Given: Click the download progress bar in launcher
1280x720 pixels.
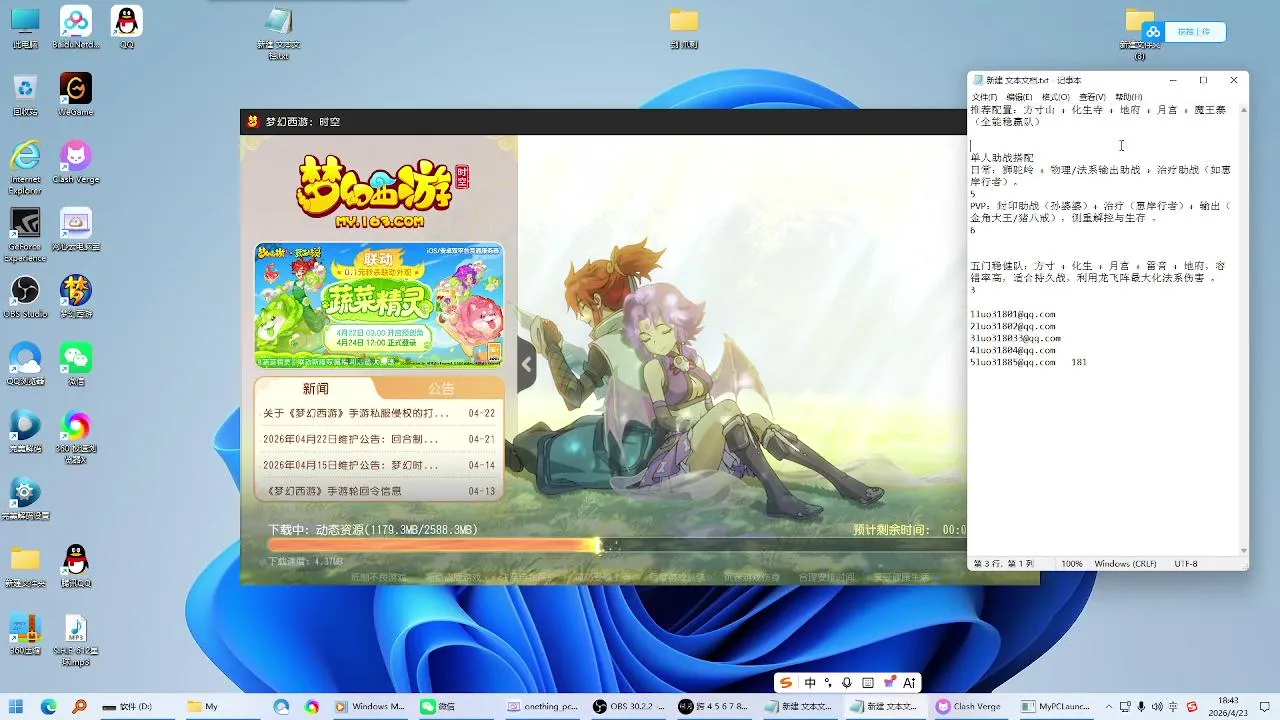Looking at the screenshot, I should pos(616,545).
